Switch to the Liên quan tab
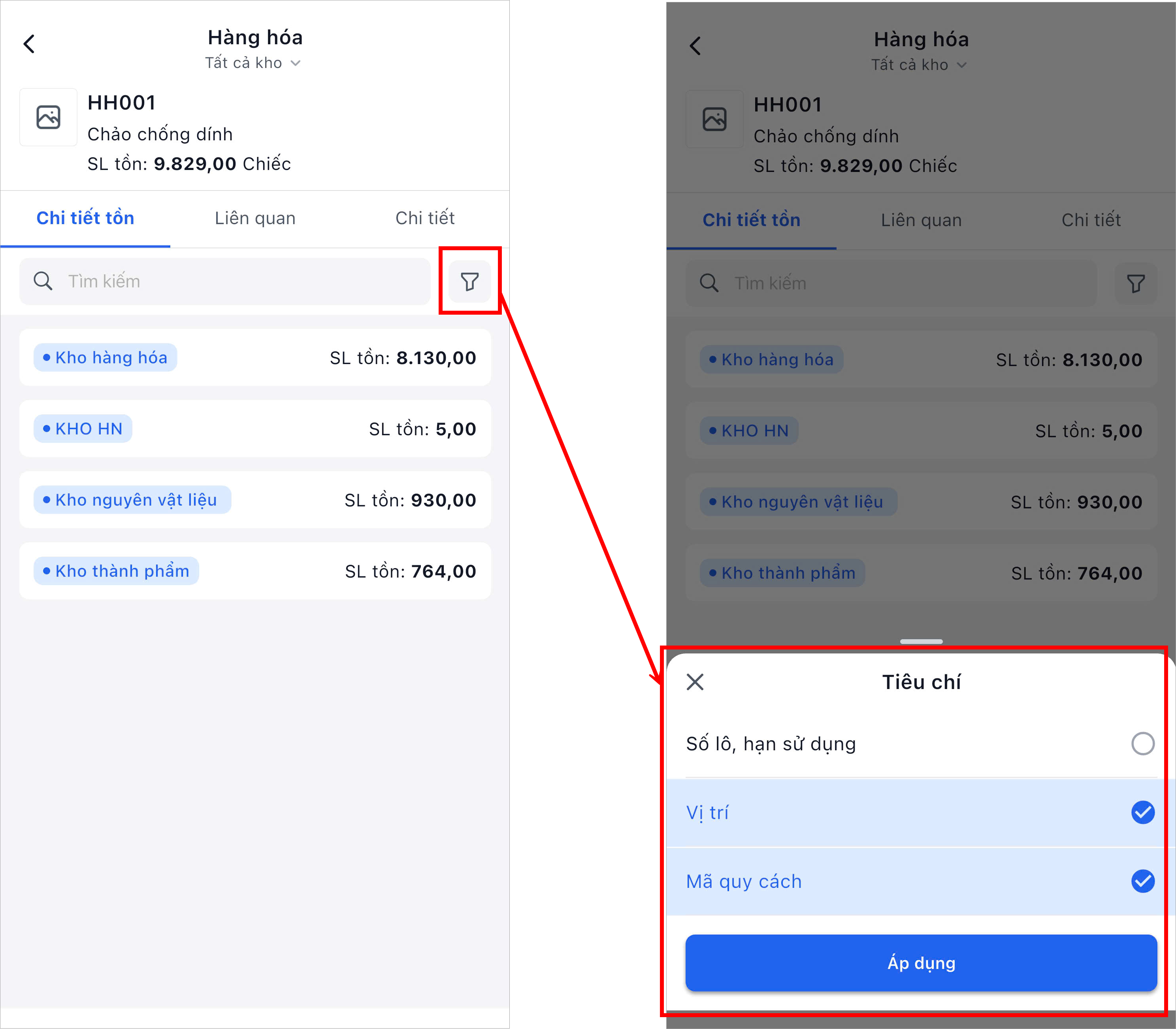The image size is (1176, 1029). click(x=255, y=218)
